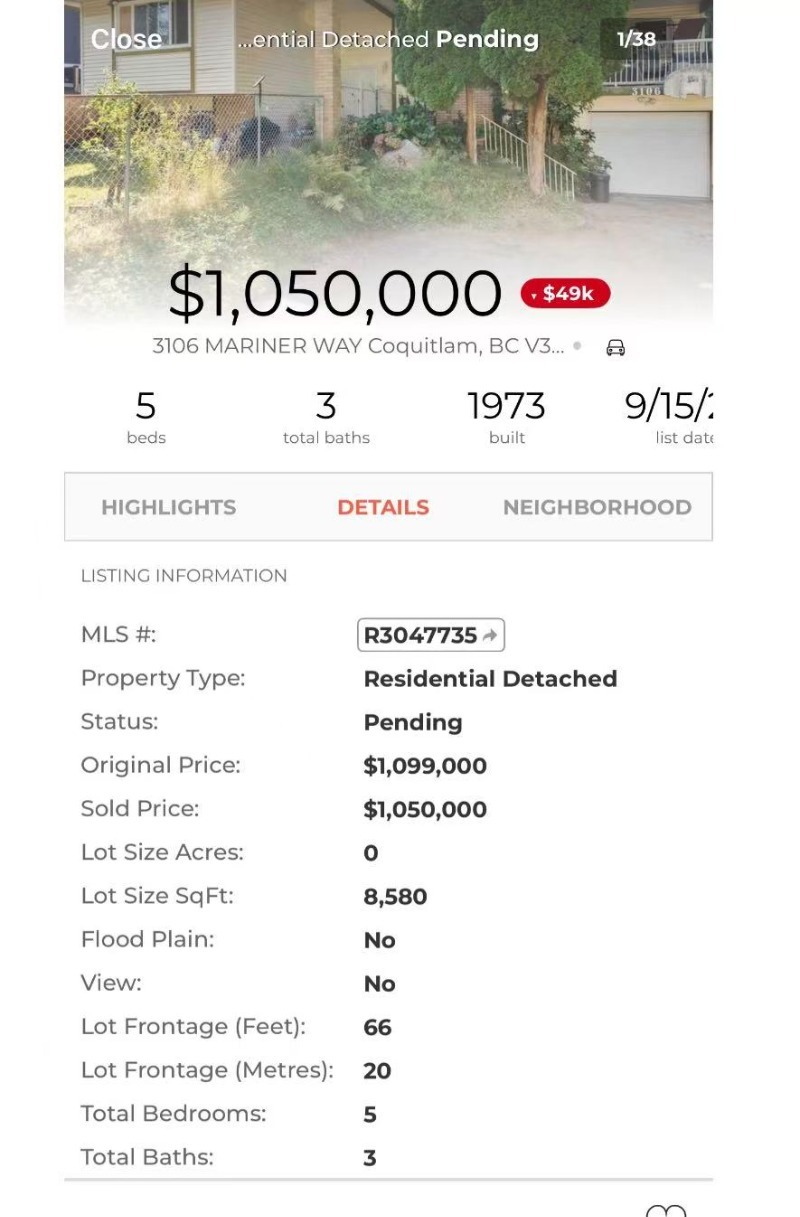Close the listing detail view

click(126, 39)
